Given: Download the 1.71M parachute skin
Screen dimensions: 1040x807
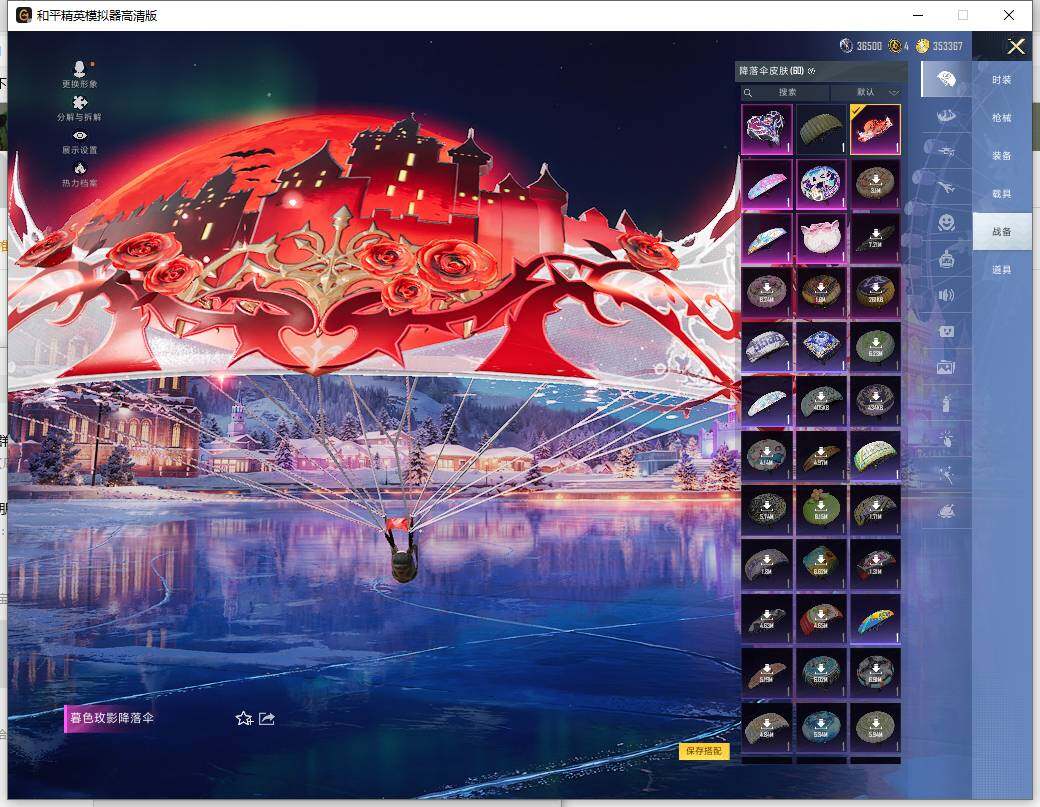Looking at the screenshot, I should [876, 509].
